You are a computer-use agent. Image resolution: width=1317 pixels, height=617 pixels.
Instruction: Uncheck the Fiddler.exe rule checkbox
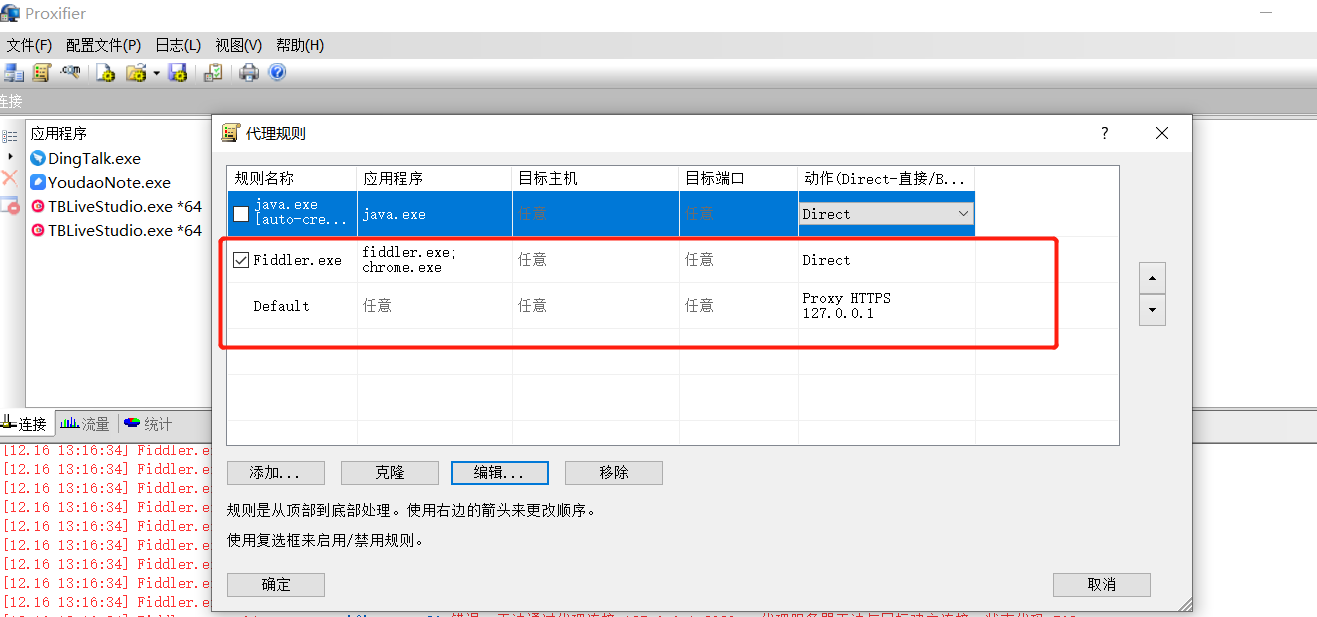pos(241,260)
